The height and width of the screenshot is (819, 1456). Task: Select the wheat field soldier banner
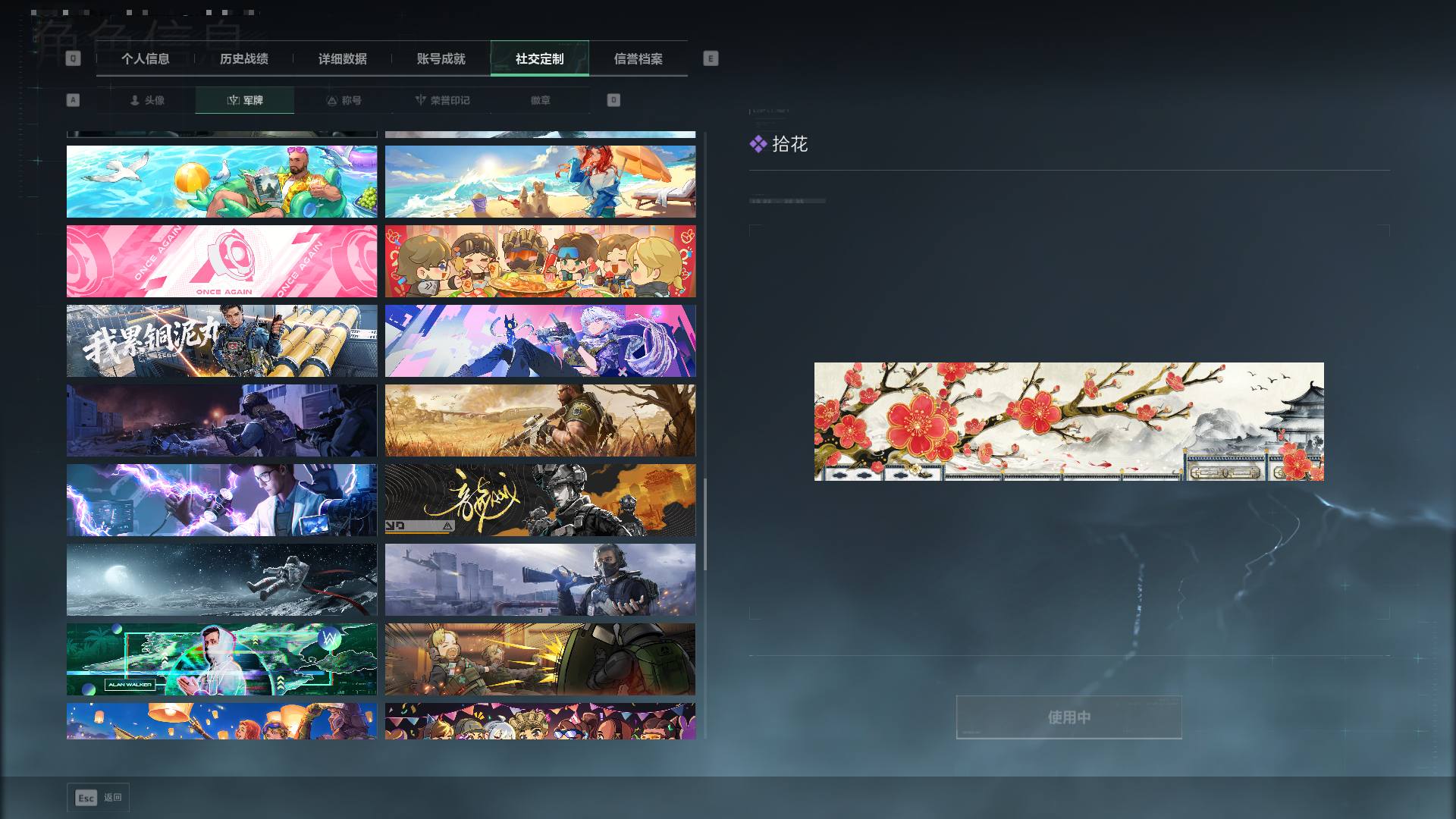(540, 421)
